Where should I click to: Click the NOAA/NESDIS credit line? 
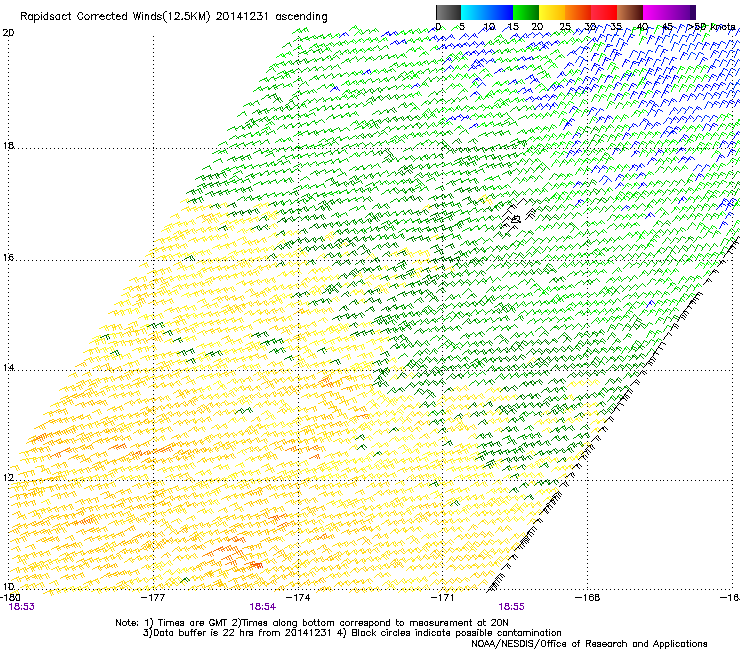click(589, 644)
